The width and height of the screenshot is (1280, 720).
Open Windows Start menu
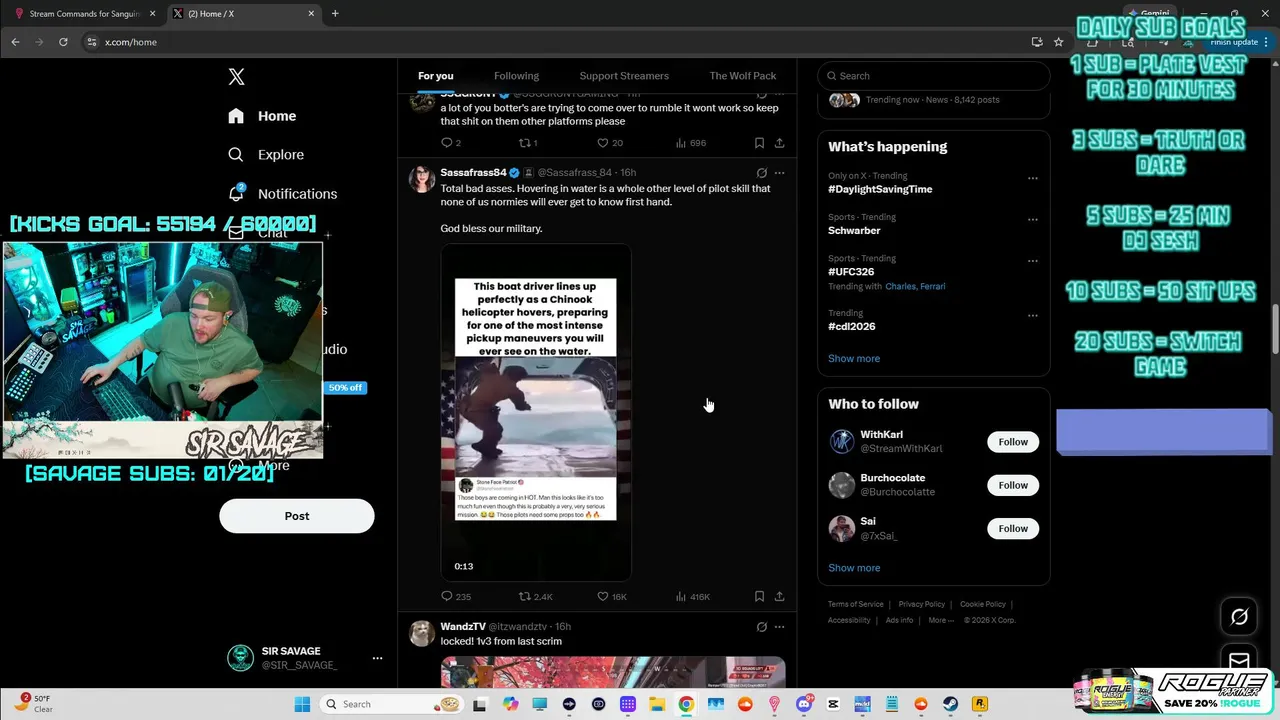[302, 704]
